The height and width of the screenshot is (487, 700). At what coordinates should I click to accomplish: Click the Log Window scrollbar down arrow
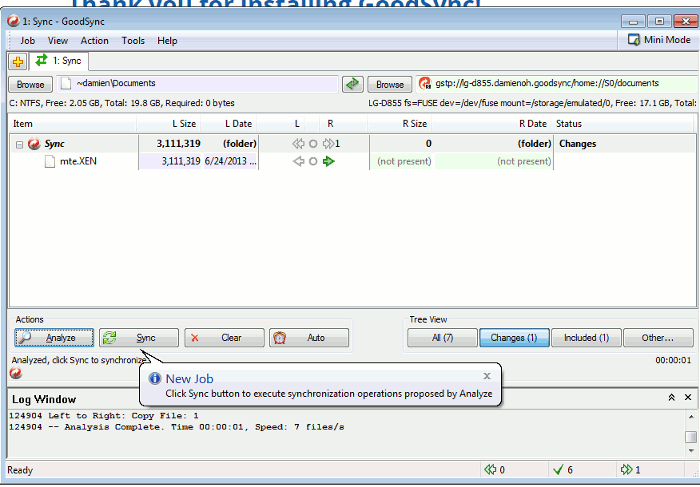pos(691,450)
